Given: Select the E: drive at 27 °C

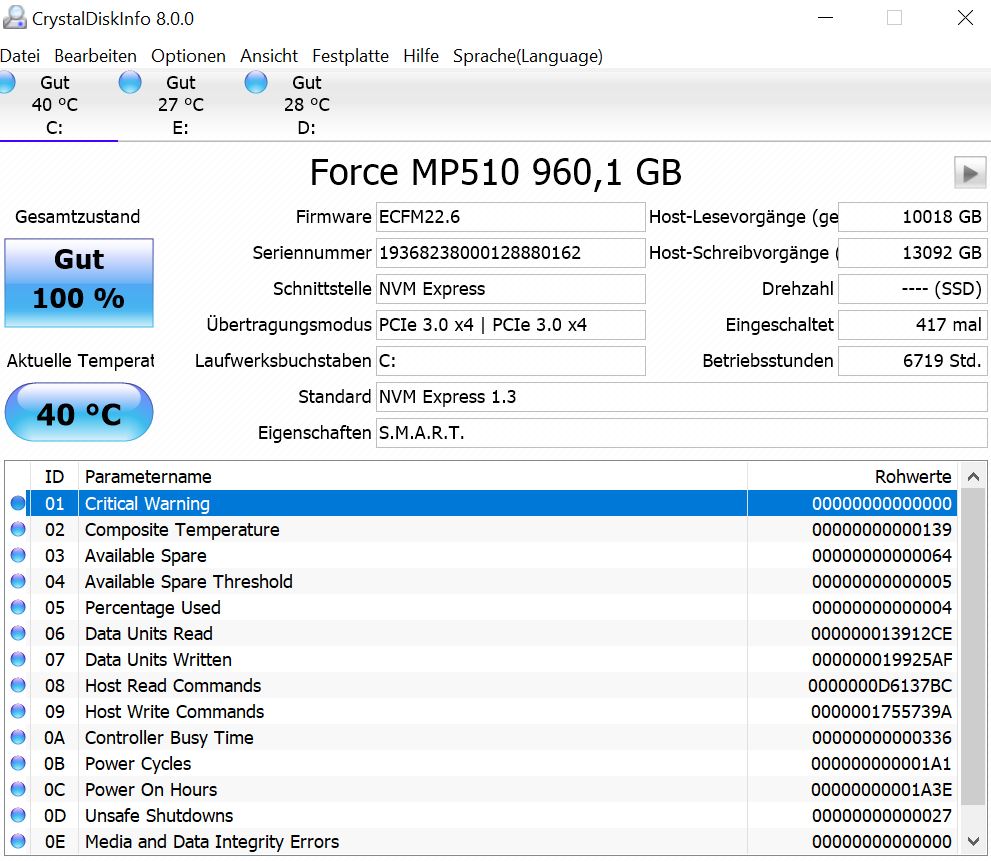Looking at the screenshot, I should coord(181,105).
